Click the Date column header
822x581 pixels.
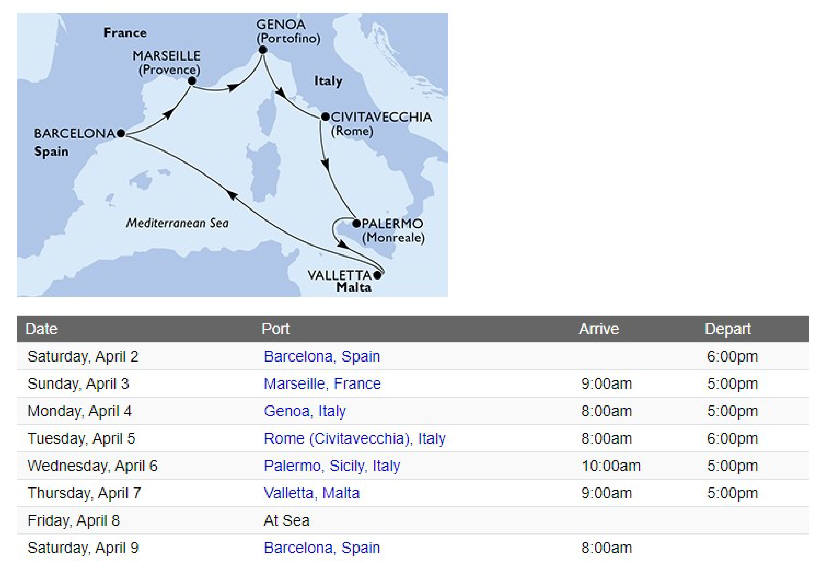coord(41,329)
